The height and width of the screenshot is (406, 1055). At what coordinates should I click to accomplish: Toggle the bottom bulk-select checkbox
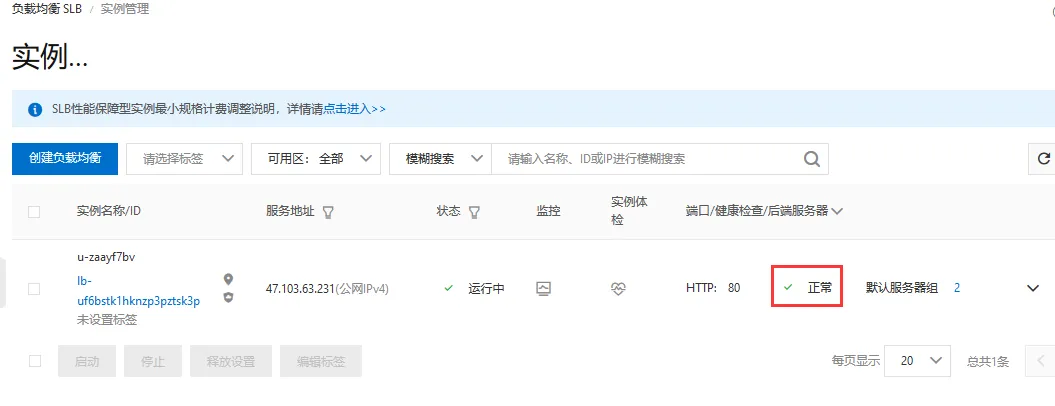tap(34, 361)
